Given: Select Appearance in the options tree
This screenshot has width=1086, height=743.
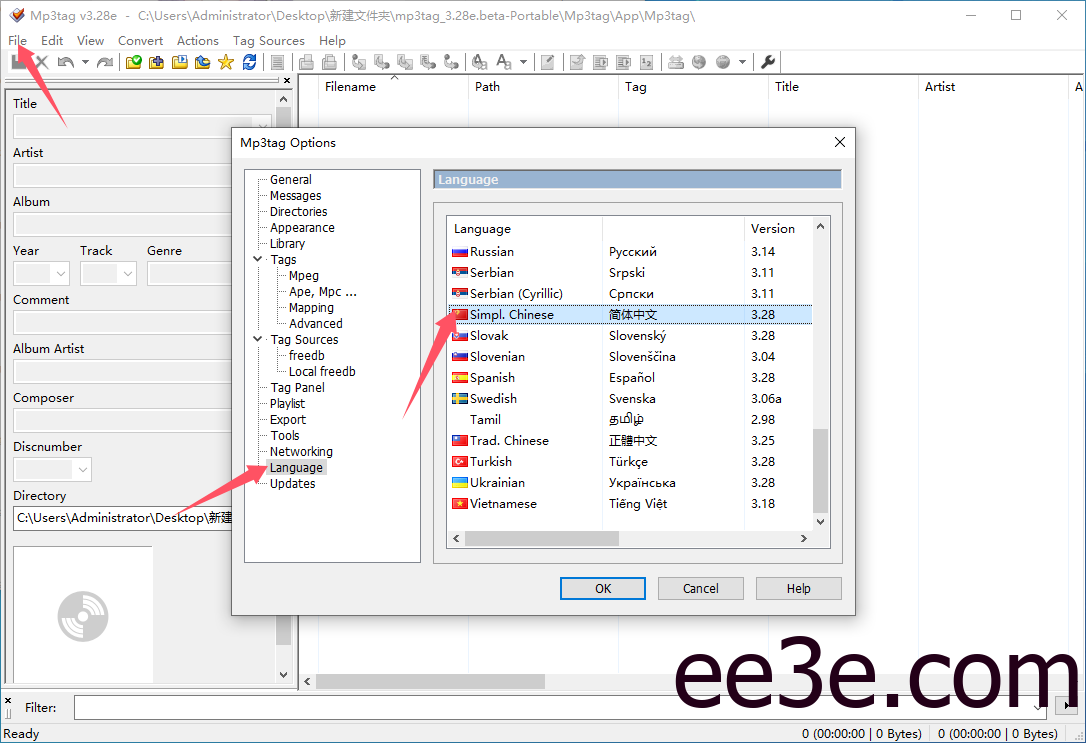Looking at the screenshot, I should (x=302, y=228).
